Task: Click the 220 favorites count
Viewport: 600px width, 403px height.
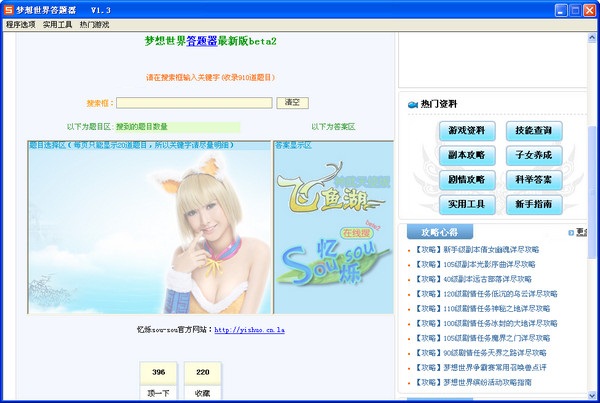Action: (x=203, y=372)
